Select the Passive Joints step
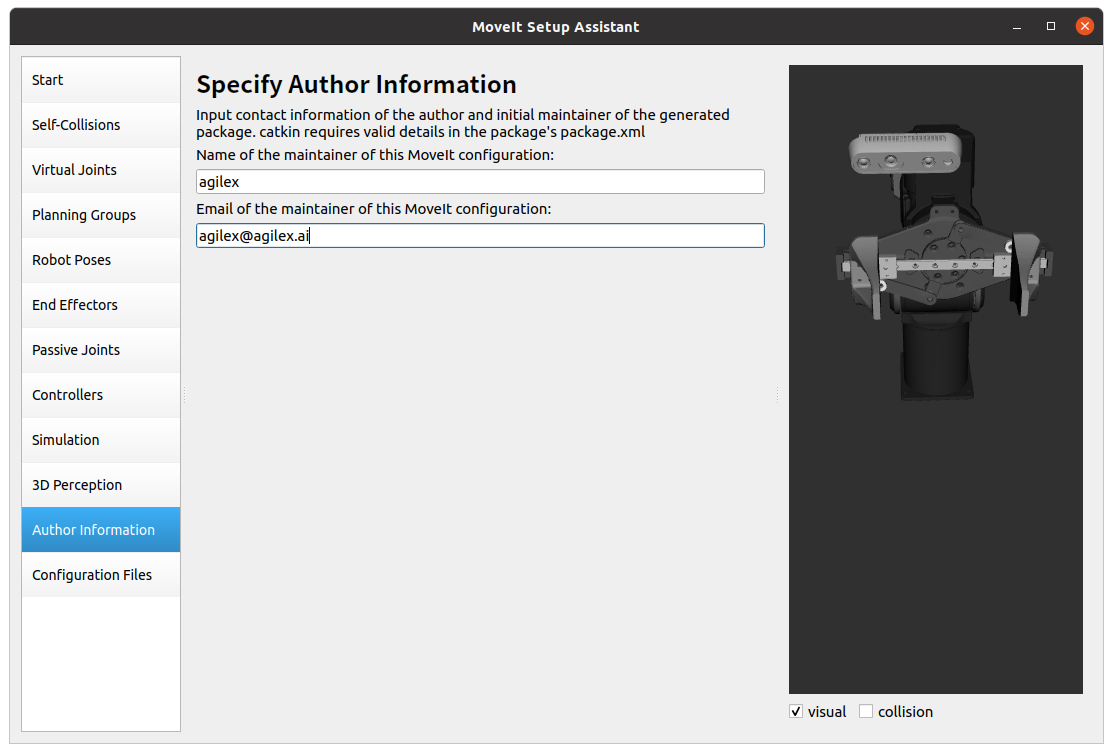This screenshot has width=1113, height=753. point(101,350)
